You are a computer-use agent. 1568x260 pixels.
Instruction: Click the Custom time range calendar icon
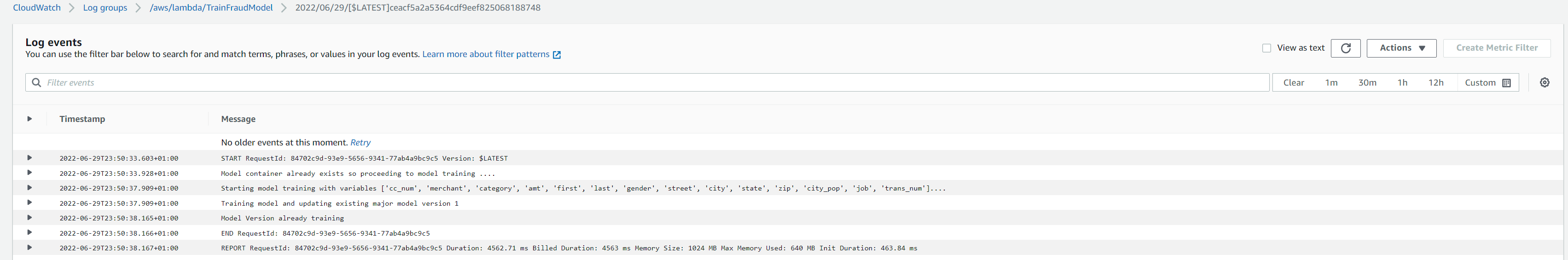1506,83
